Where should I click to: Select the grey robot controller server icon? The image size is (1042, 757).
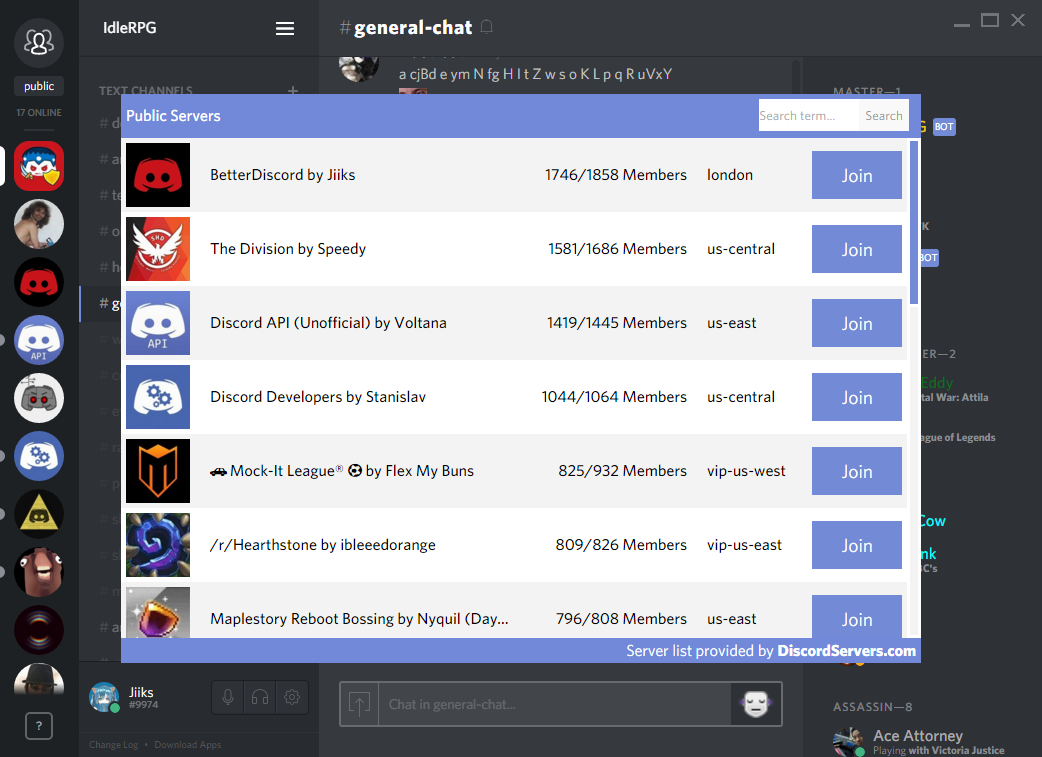click(39, 398)
